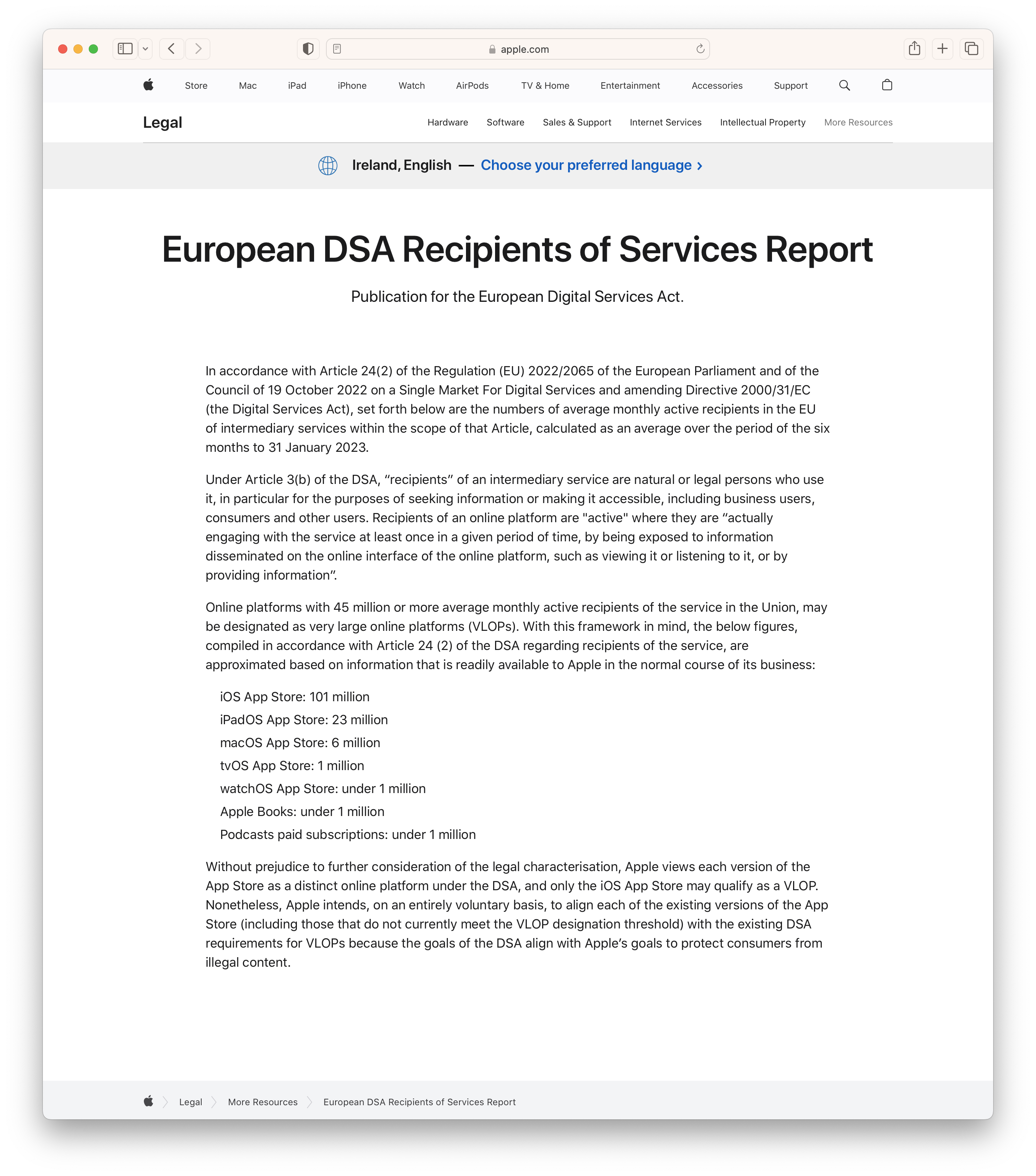1036x1176 pixels.
Task: Select the More Resources tab
Action: tap(858, 122)
